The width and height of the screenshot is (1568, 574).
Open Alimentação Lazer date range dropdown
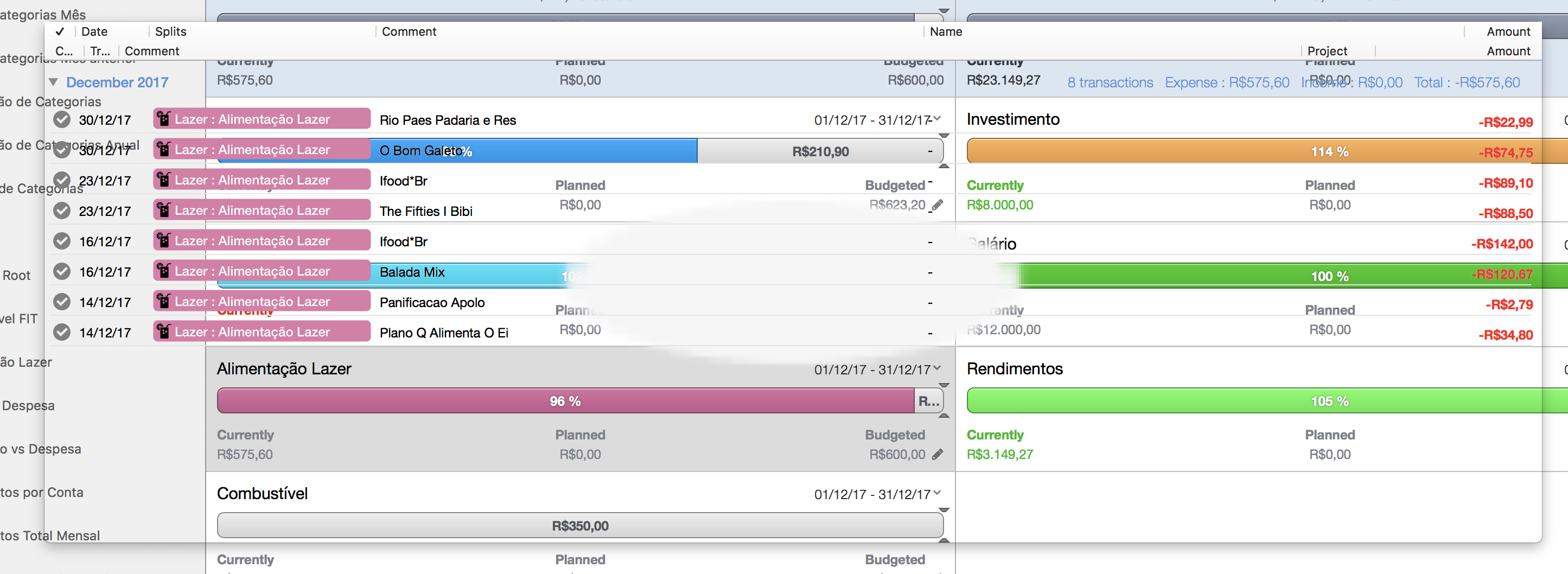pos(937,368)
